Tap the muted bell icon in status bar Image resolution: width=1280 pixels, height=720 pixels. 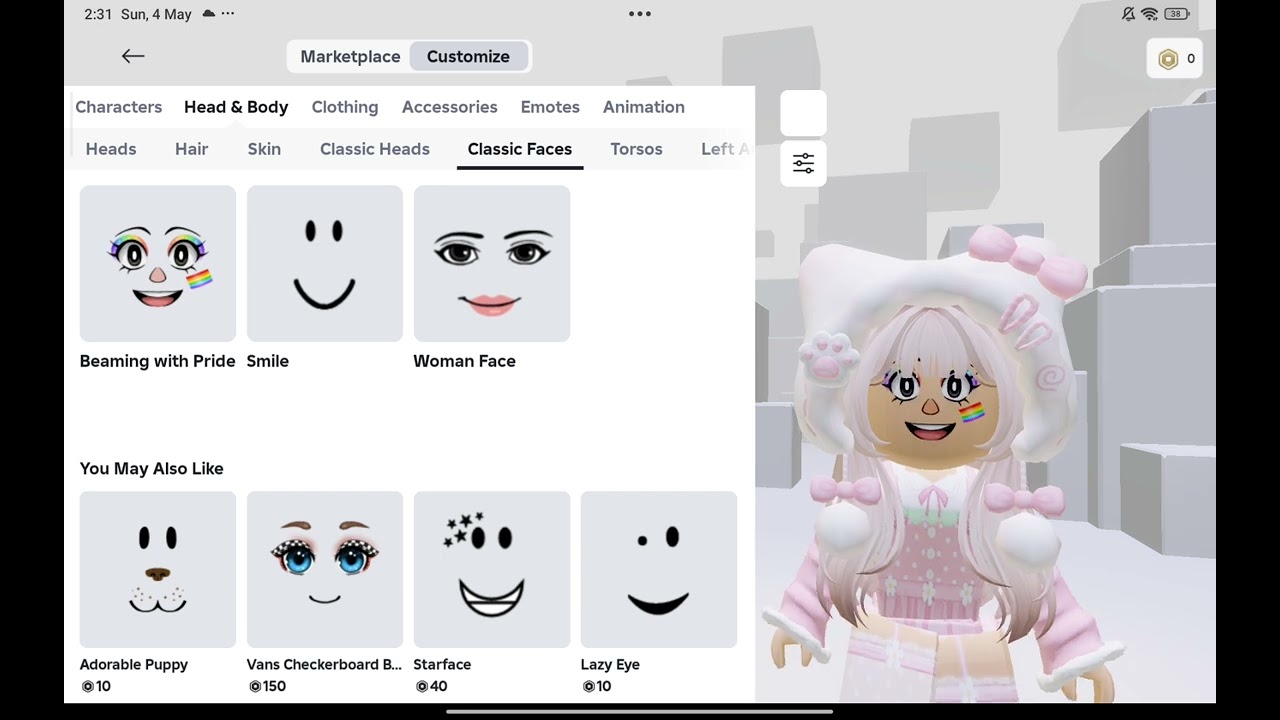[1128, 14]
